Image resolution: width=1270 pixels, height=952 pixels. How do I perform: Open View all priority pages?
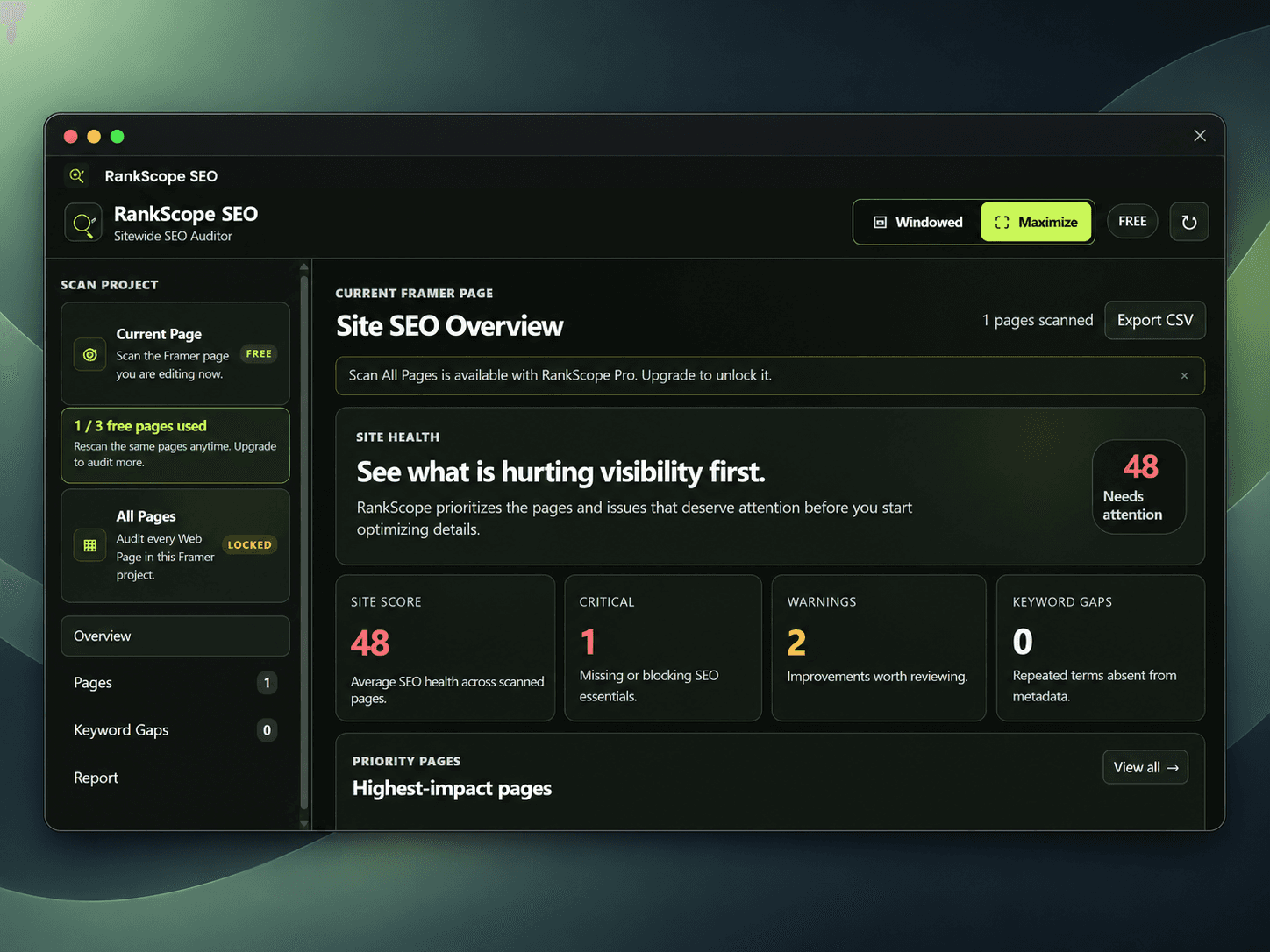(1145, 767)
